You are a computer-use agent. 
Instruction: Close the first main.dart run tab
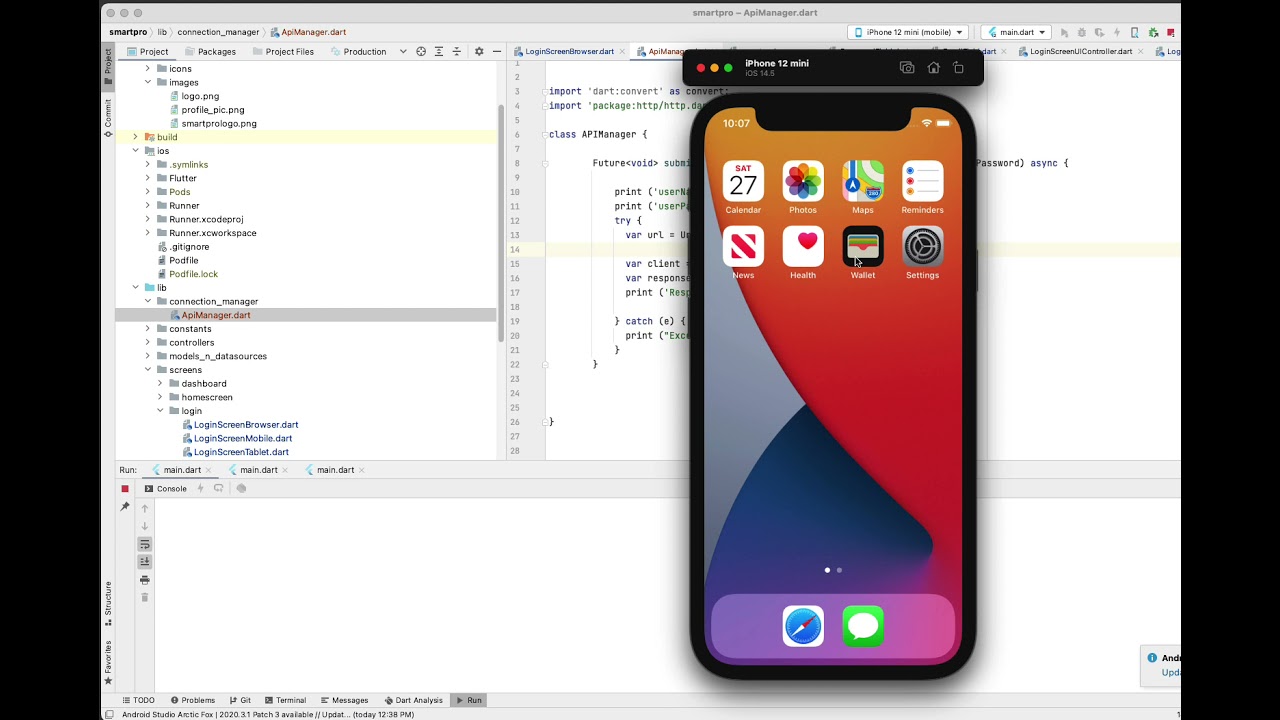coord(207,470)
